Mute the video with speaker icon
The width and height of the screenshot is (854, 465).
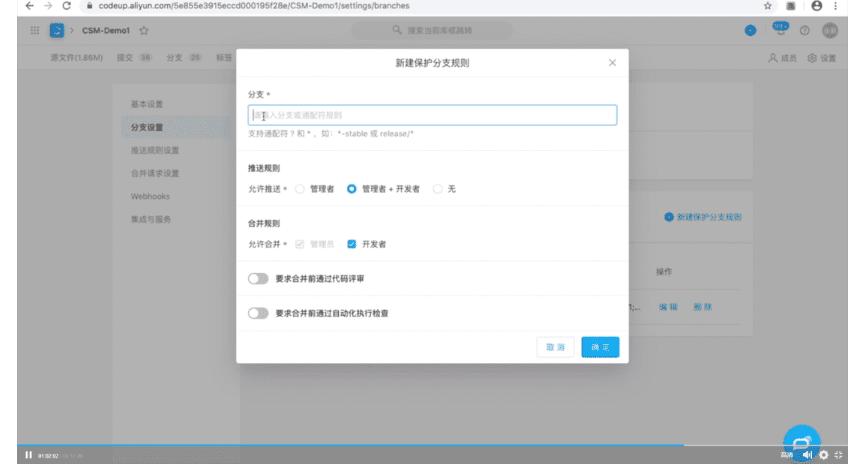[807, 455]
